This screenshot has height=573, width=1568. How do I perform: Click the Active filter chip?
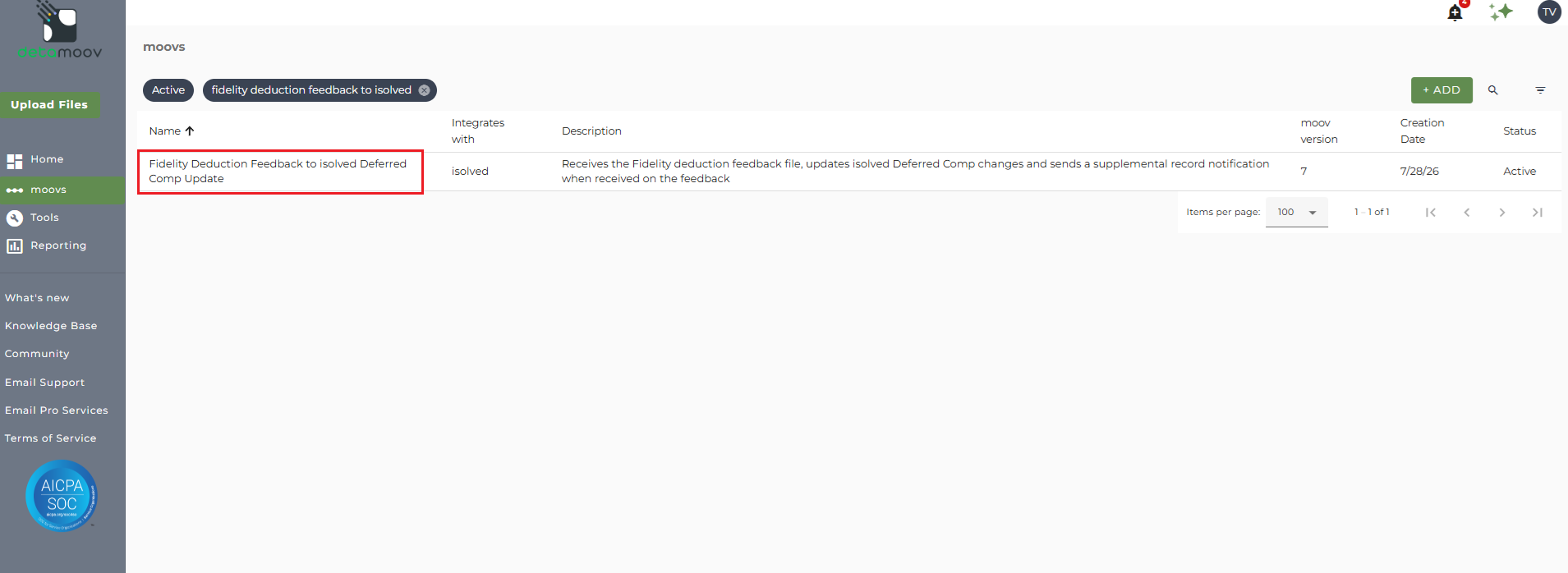coord(168,90)
